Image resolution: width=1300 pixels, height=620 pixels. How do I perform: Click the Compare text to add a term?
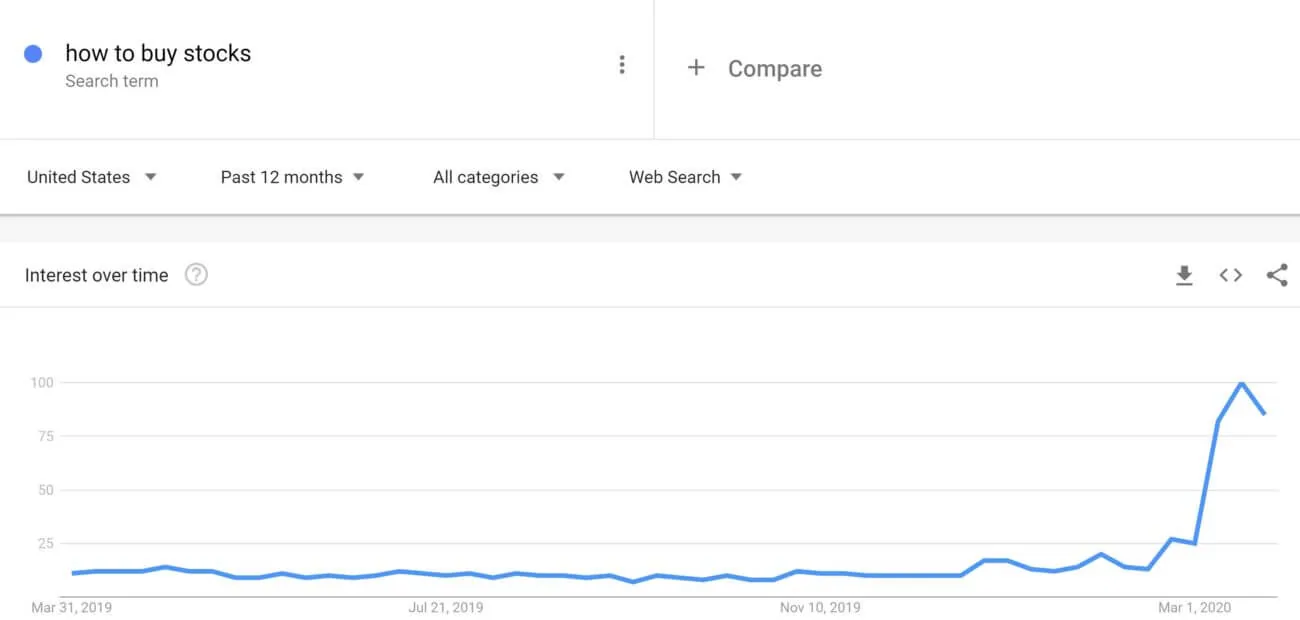pos(774,69)
